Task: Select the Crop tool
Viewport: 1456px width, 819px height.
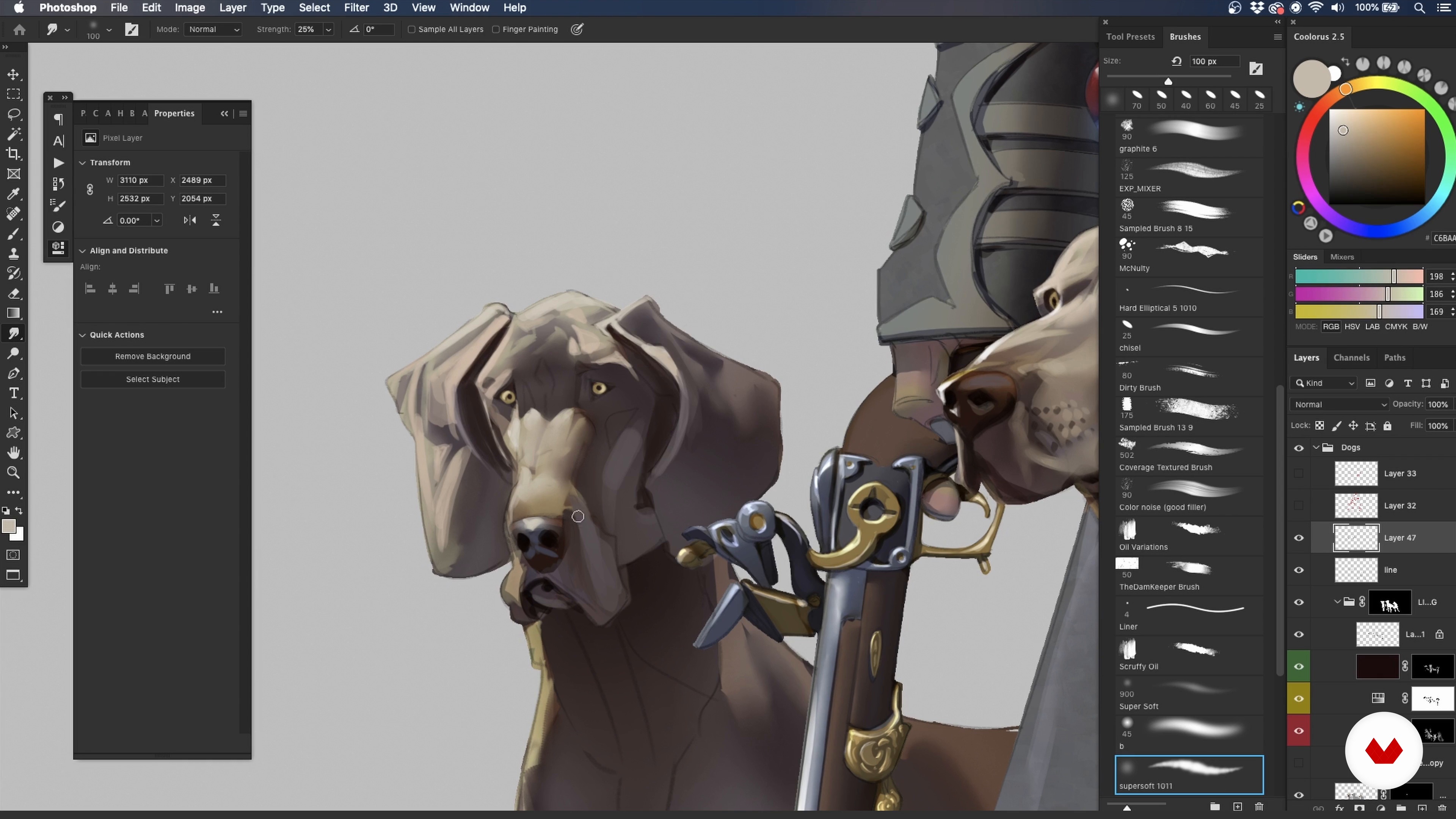Action: (x=14, y=153)
